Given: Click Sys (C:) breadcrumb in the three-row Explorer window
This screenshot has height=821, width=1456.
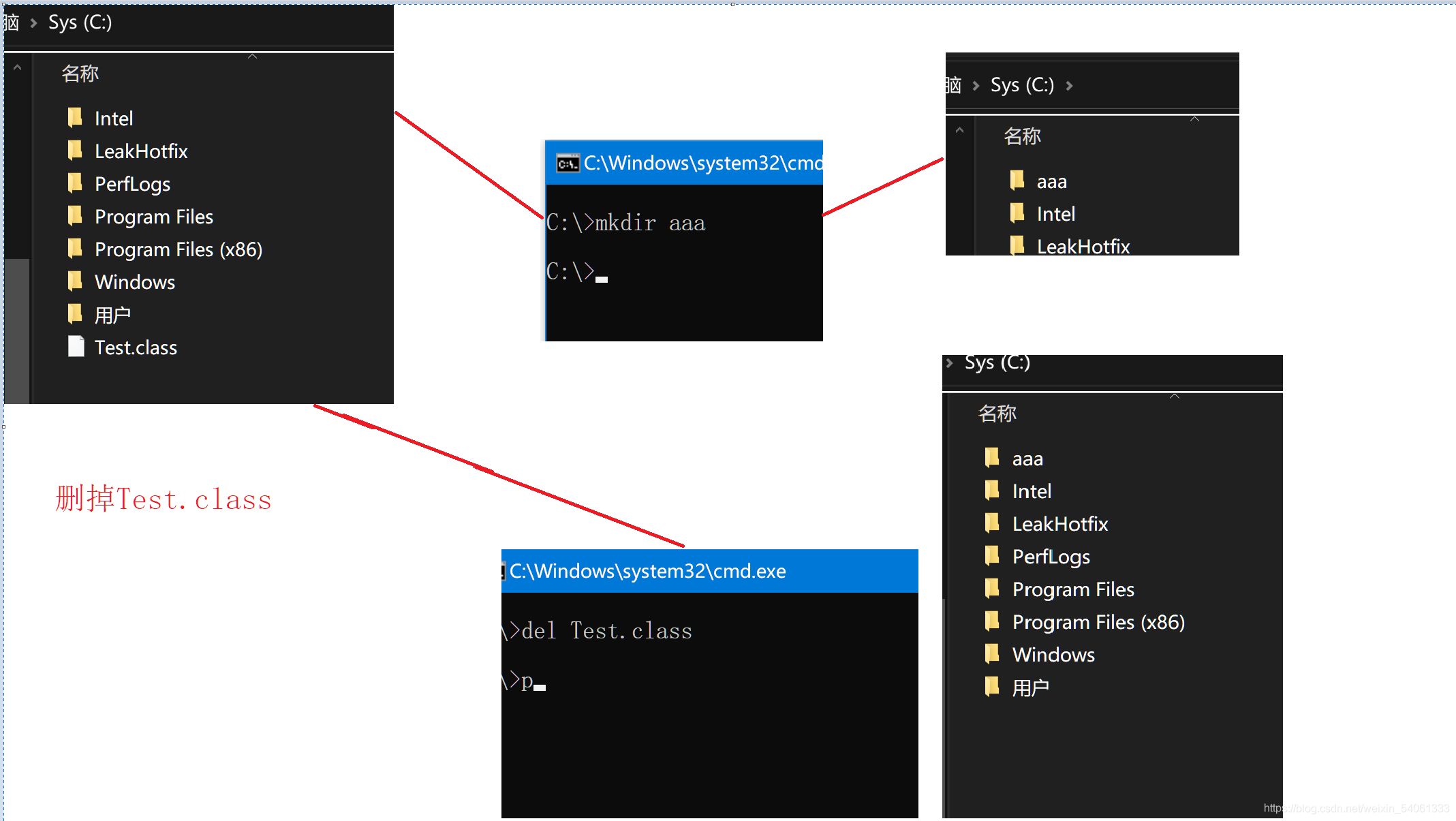Looking at the screenshot, I should click(x=1022, y=85).
